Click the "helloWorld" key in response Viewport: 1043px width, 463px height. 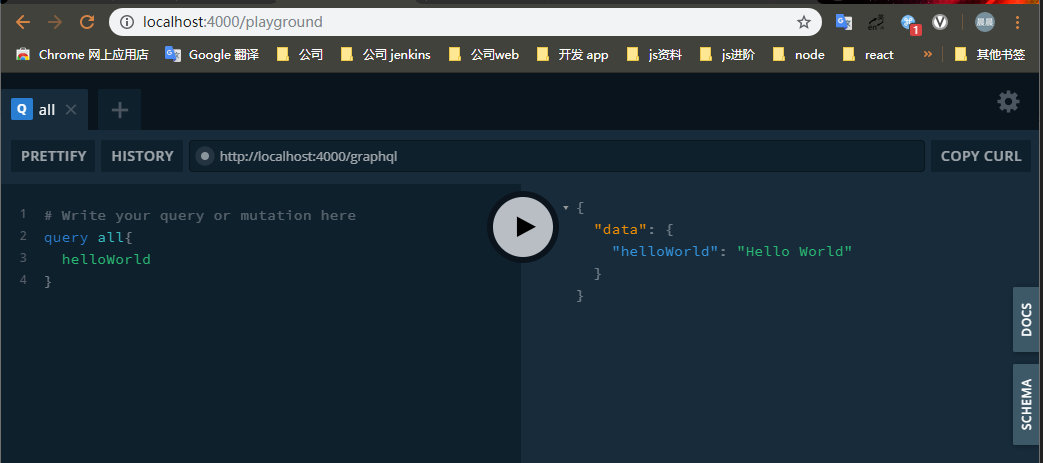click(x=665, y=251)
